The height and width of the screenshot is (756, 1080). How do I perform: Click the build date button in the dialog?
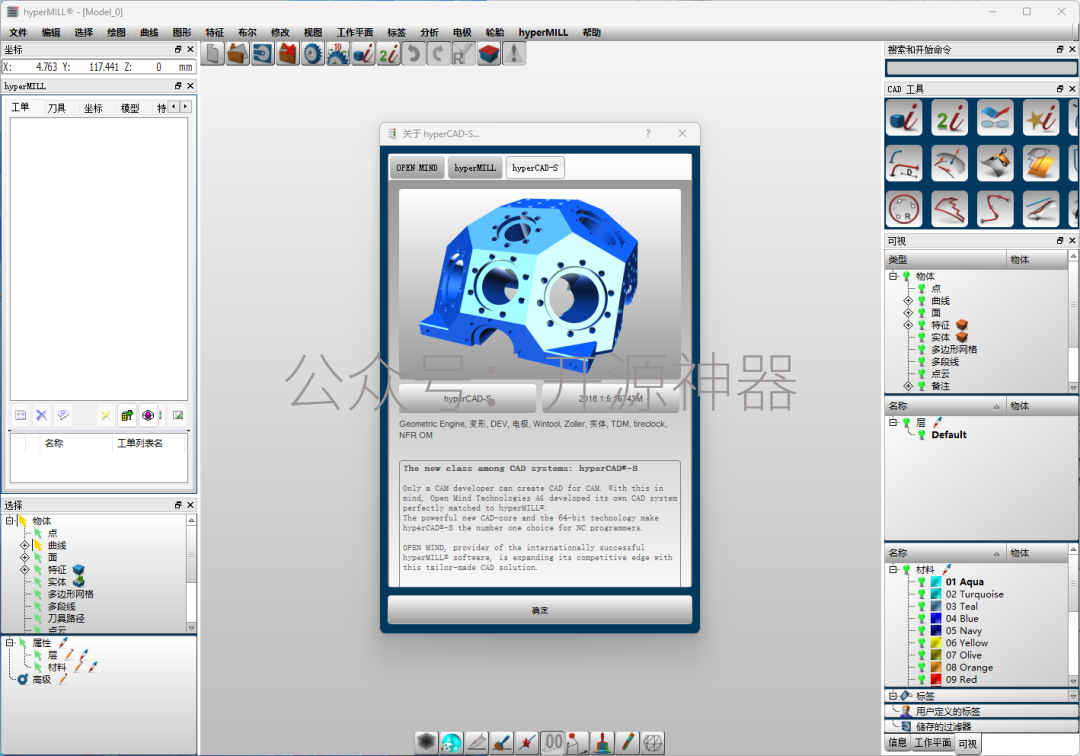click(x=611, y=399)
